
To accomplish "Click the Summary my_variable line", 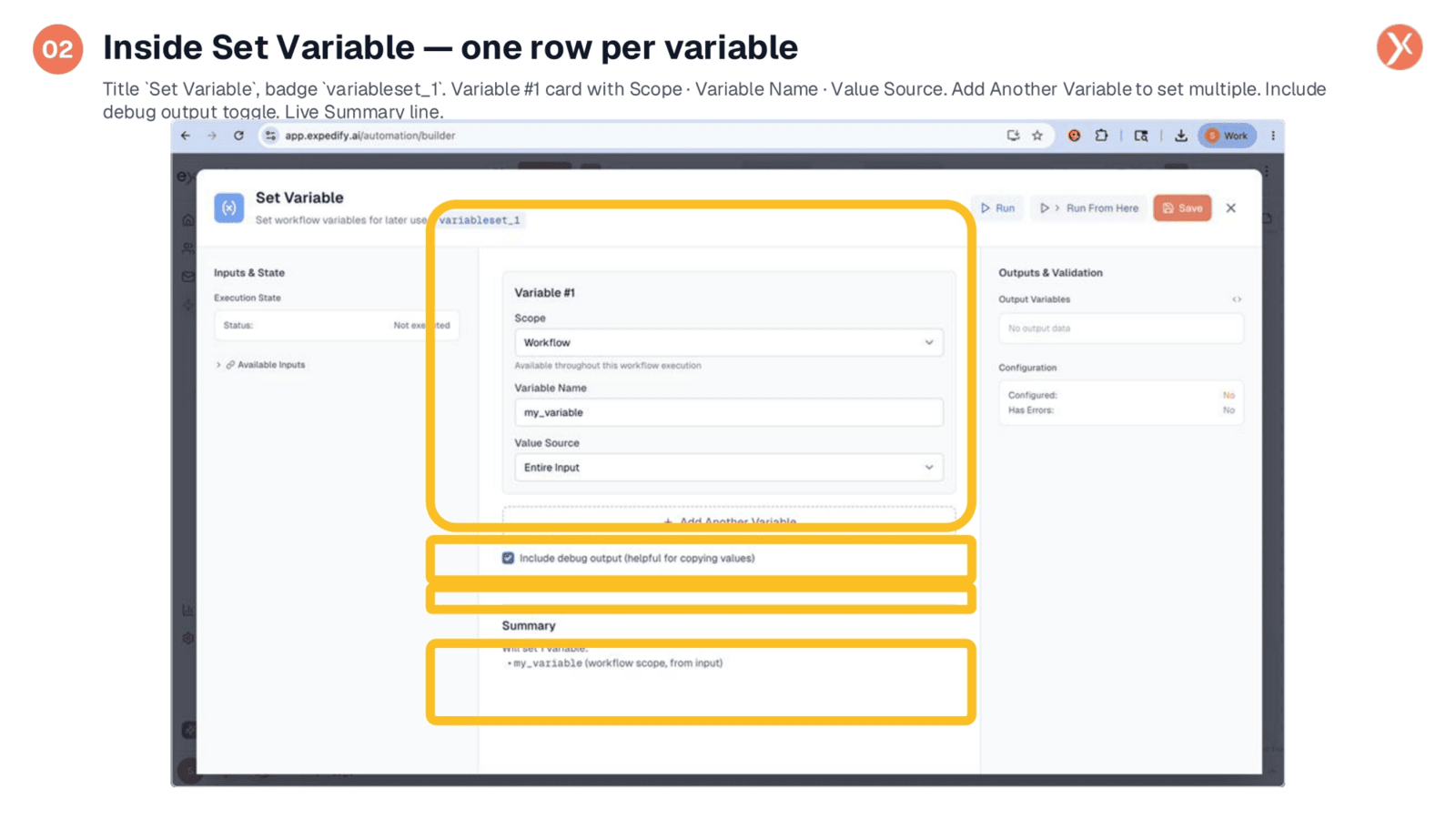I will click(x=614, y=663).
